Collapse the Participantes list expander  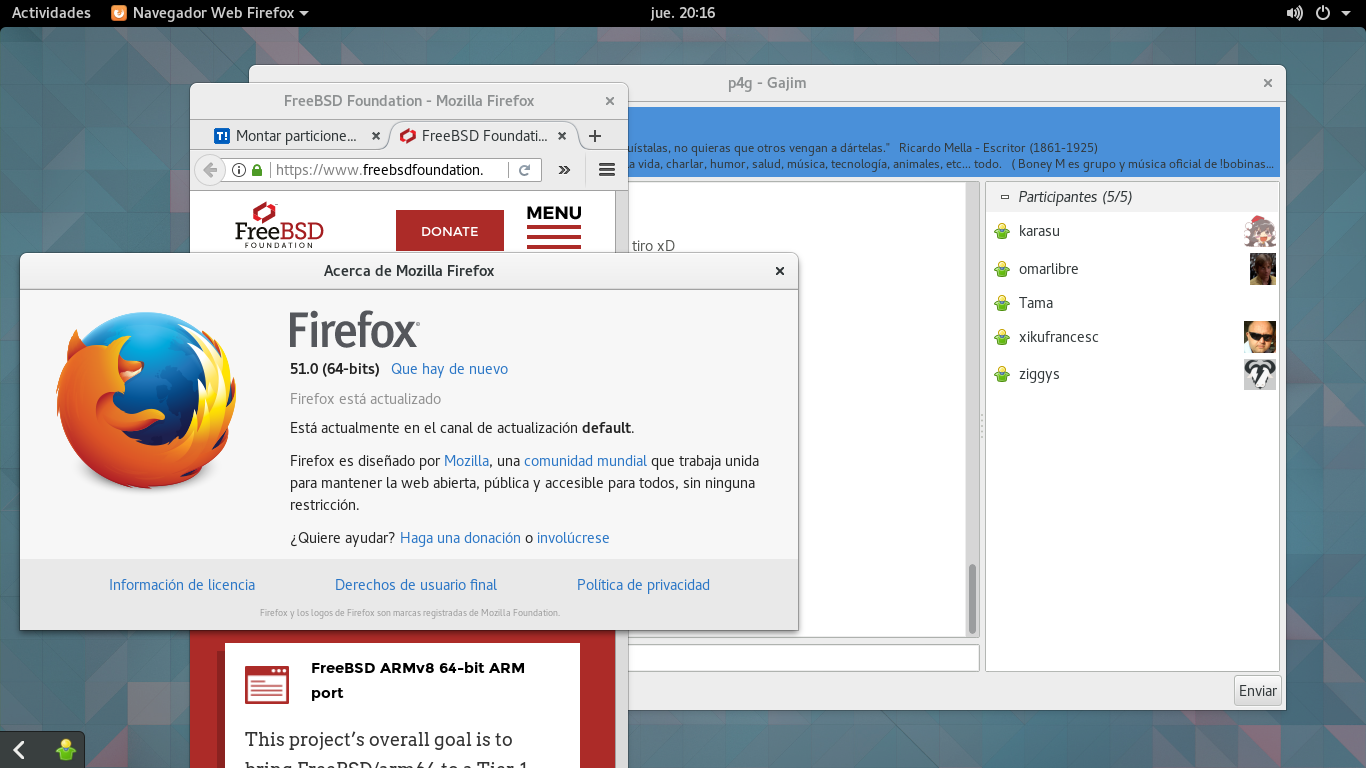click(x=1004, y=197)
